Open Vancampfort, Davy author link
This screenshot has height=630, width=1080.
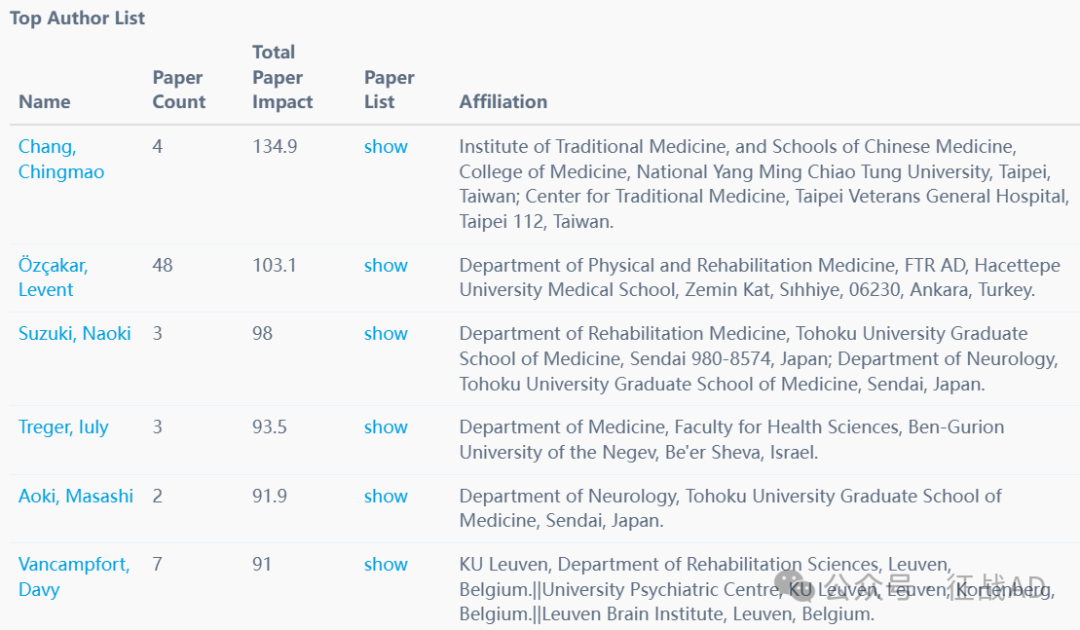[x=74, y=577]
